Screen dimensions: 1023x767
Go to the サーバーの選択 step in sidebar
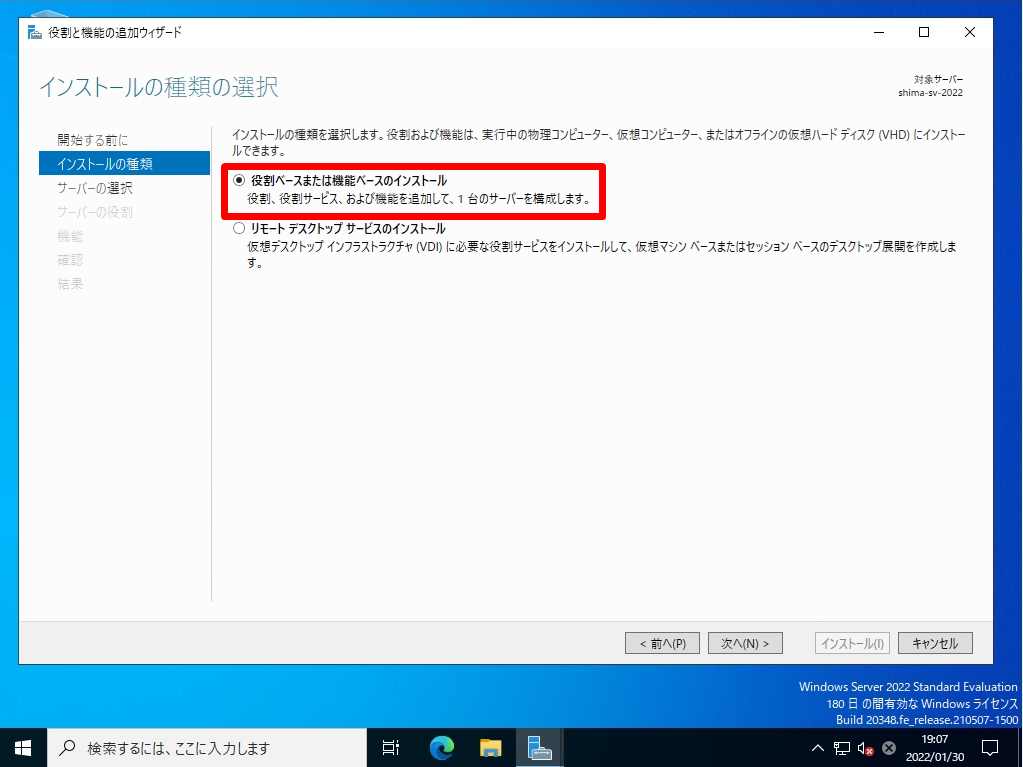tap(95, 188)
